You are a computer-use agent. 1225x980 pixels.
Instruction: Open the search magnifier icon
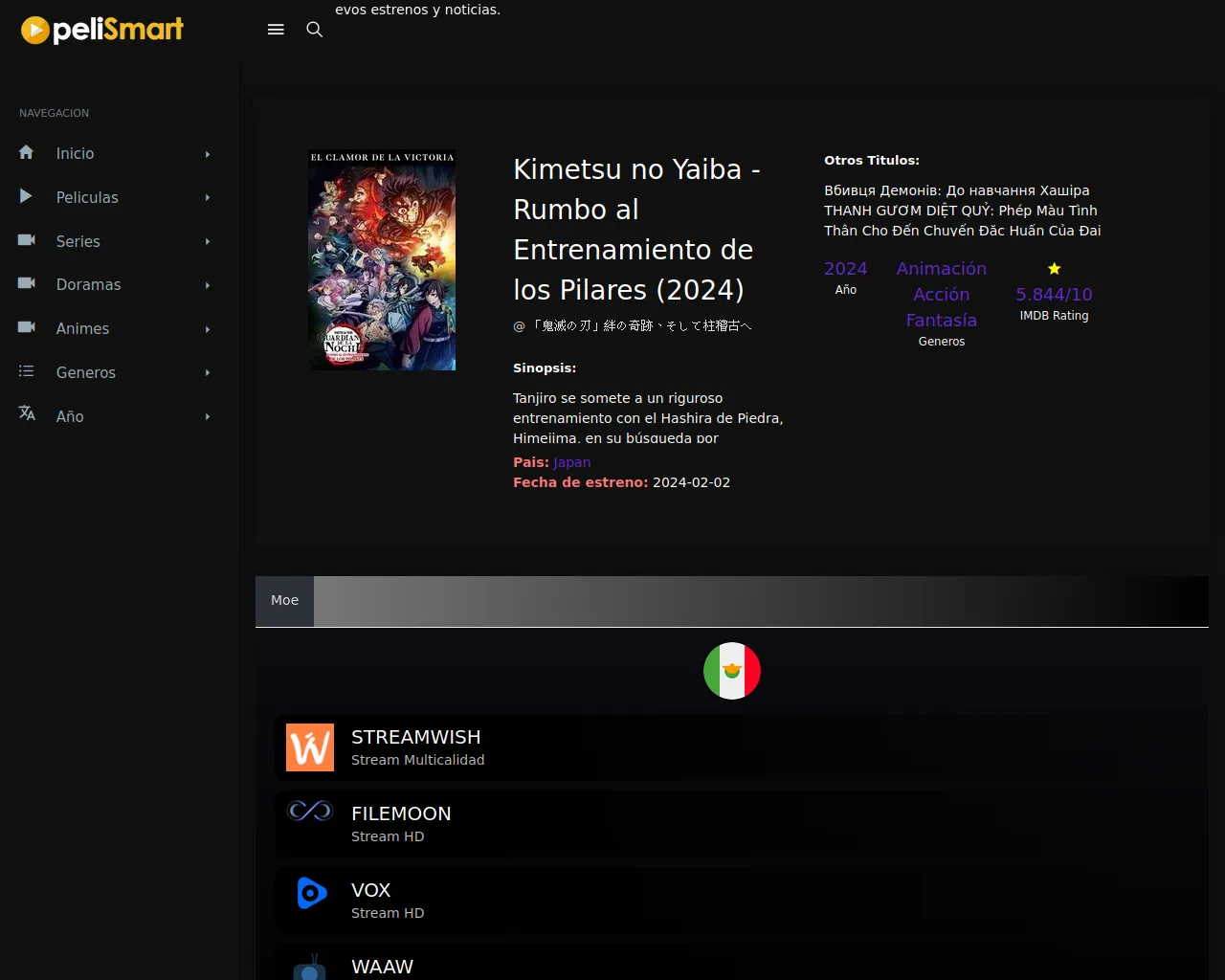(314, 30)
